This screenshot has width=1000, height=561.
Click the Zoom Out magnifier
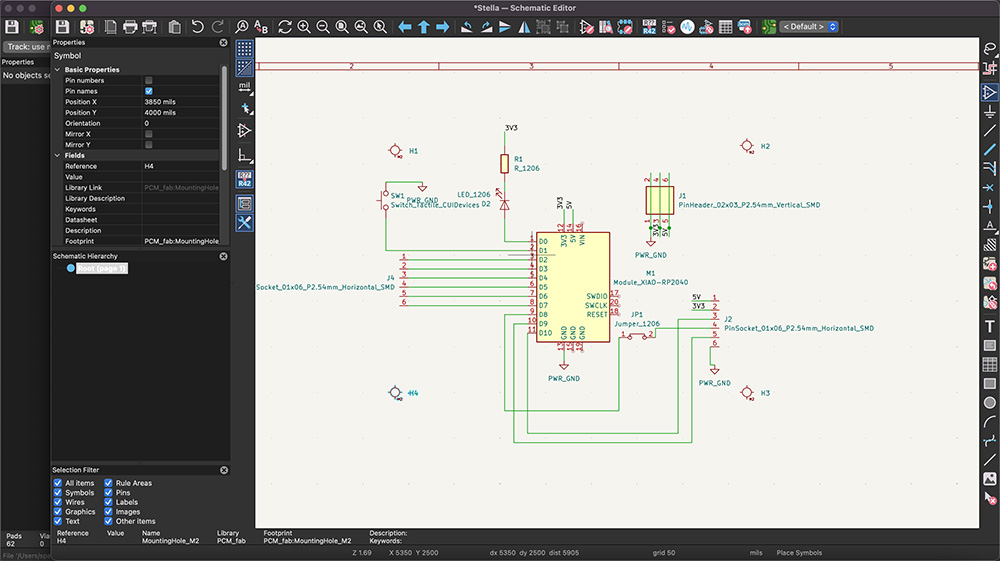coord(323,27)
